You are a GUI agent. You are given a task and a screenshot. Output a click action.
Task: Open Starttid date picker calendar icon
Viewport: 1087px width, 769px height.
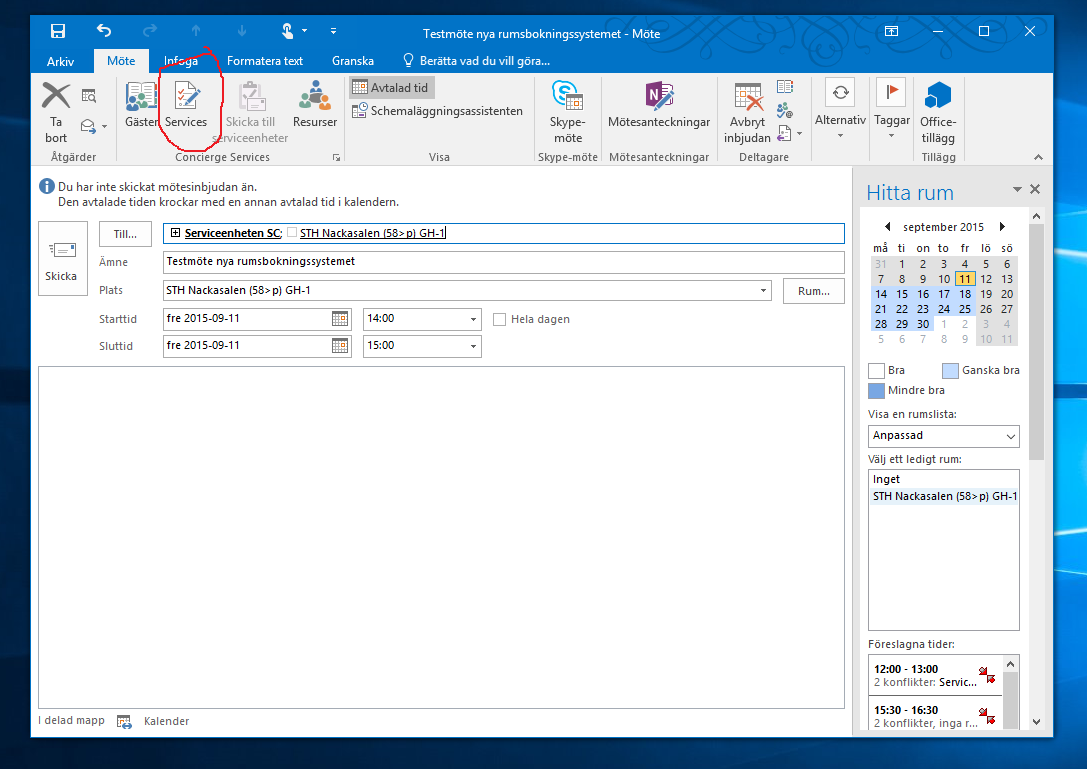pyautogui.click(x=340, y=319)
